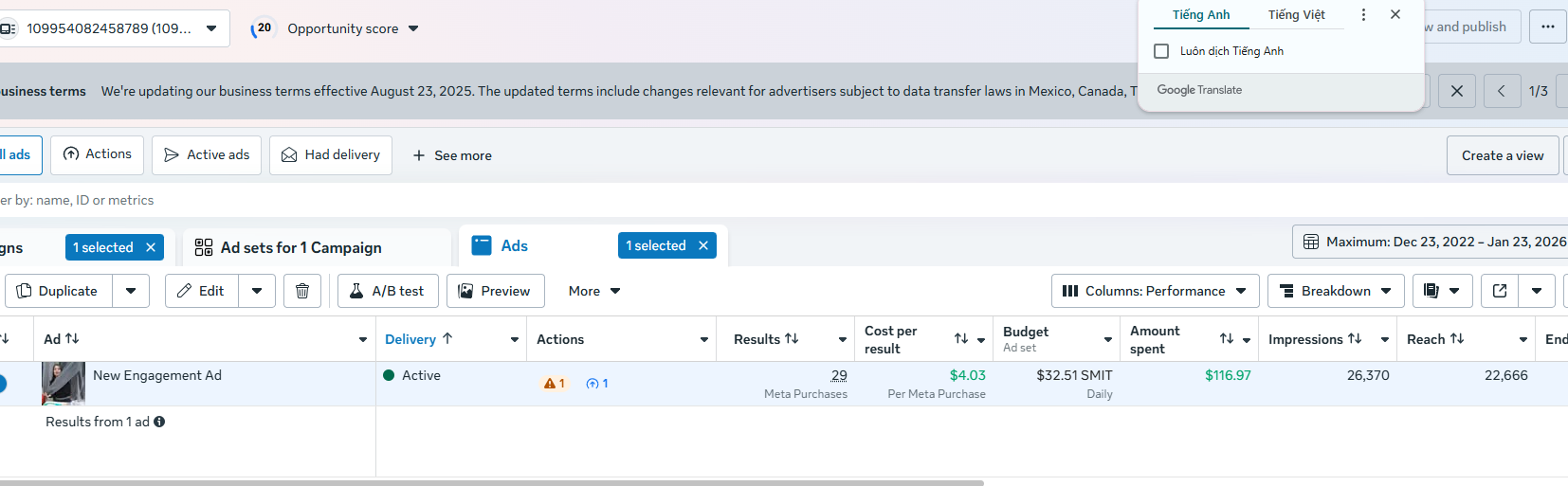Viewport: 1568px width, 486px height.
Task: Click the New Engagement Ad thumbnail
Action: point(64,383)
